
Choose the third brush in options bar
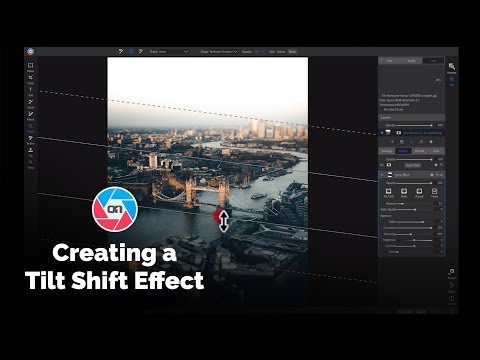pyautogui.click(x=141, y=51)
